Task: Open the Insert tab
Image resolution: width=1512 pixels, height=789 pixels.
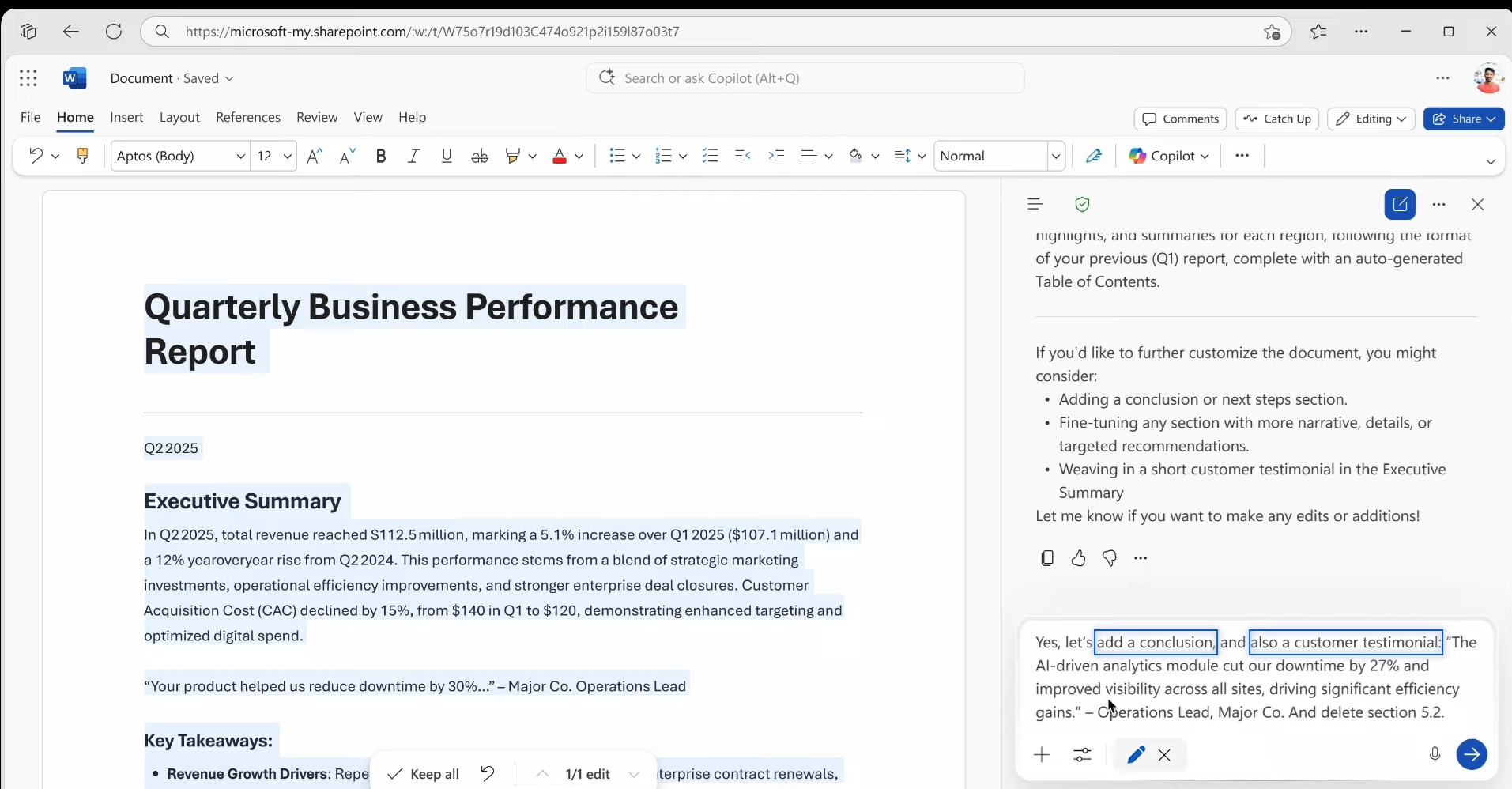Action: pos(126,117)
